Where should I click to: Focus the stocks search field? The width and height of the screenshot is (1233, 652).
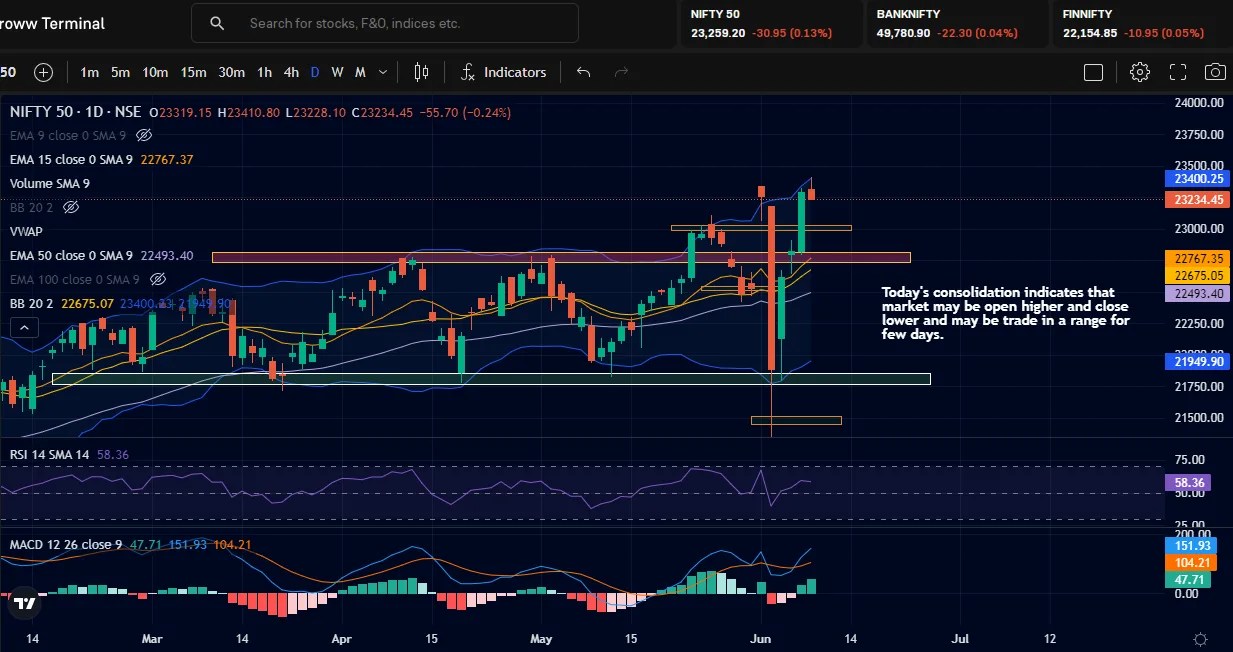[x=385, y=23]
